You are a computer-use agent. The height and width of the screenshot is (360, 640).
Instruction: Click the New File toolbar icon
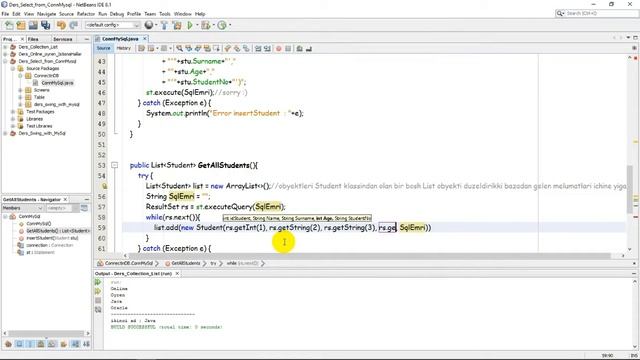tap(9, 25)
